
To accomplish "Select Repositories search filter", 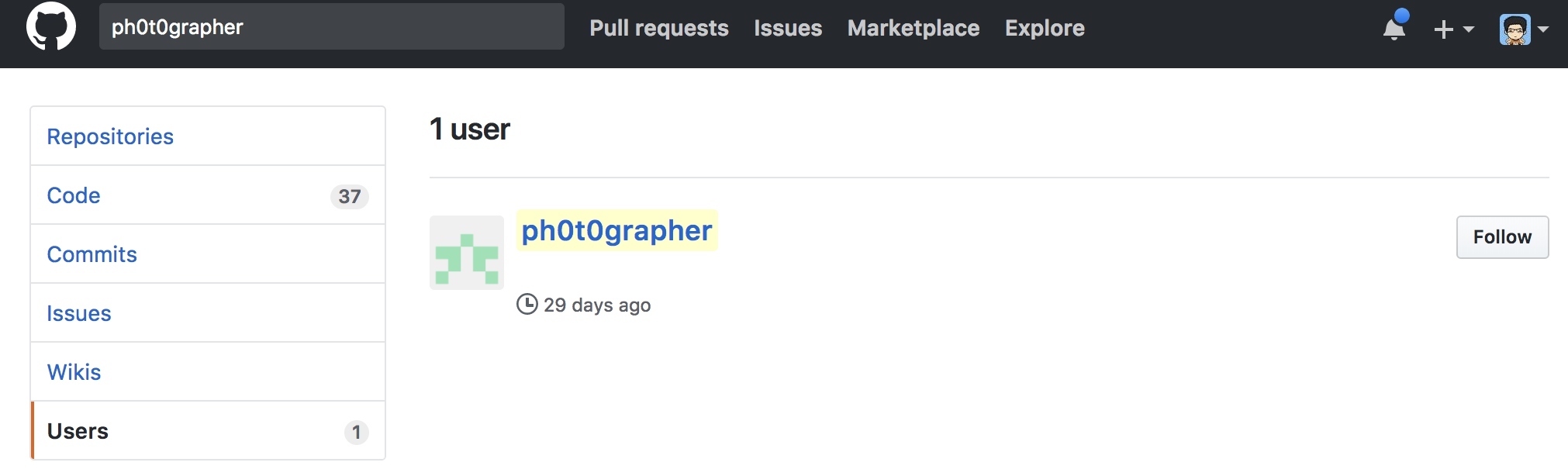I will (x=208, y=136).
